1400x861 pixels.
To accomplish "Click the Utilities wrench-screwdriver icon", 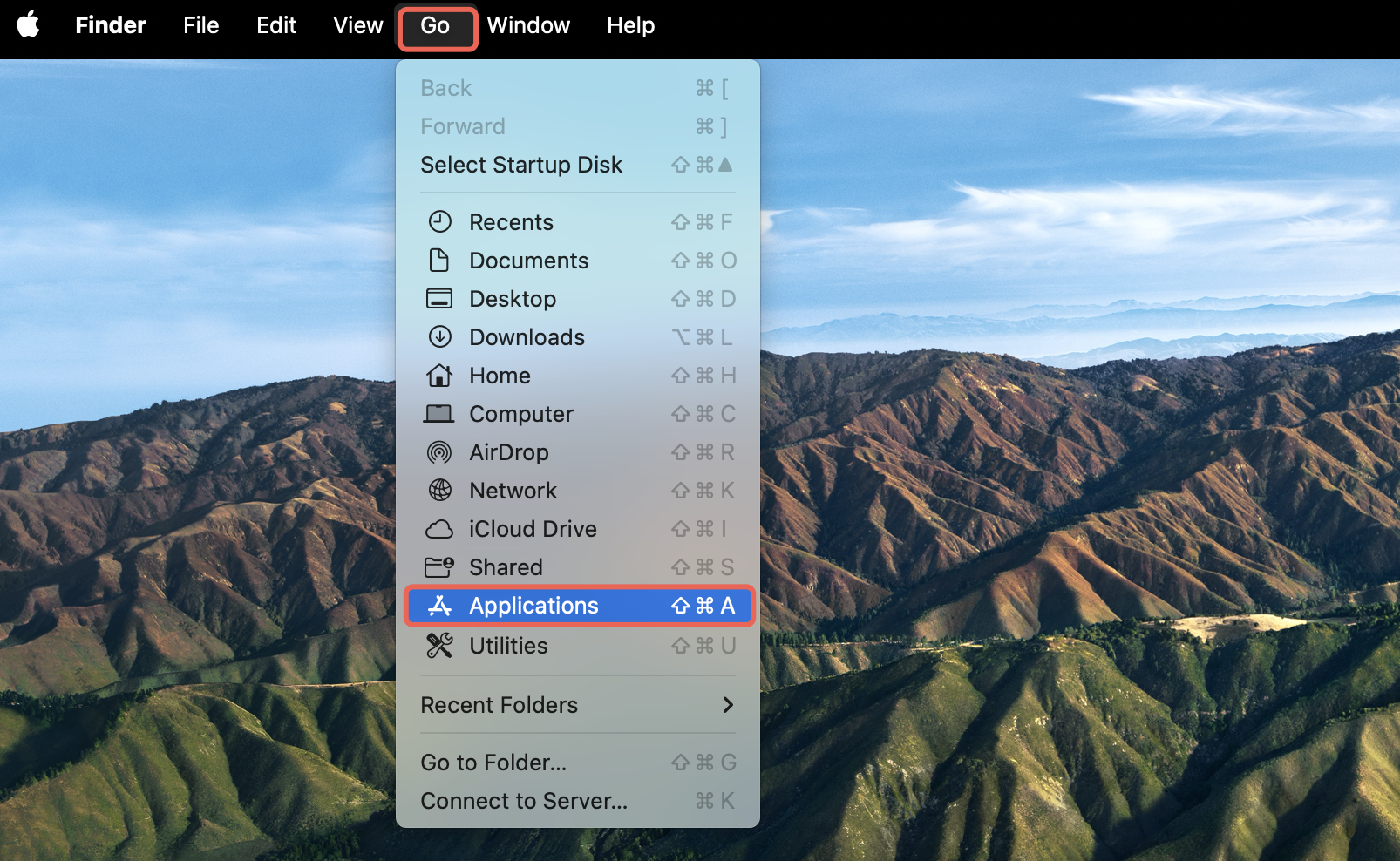I will point(439,645).
